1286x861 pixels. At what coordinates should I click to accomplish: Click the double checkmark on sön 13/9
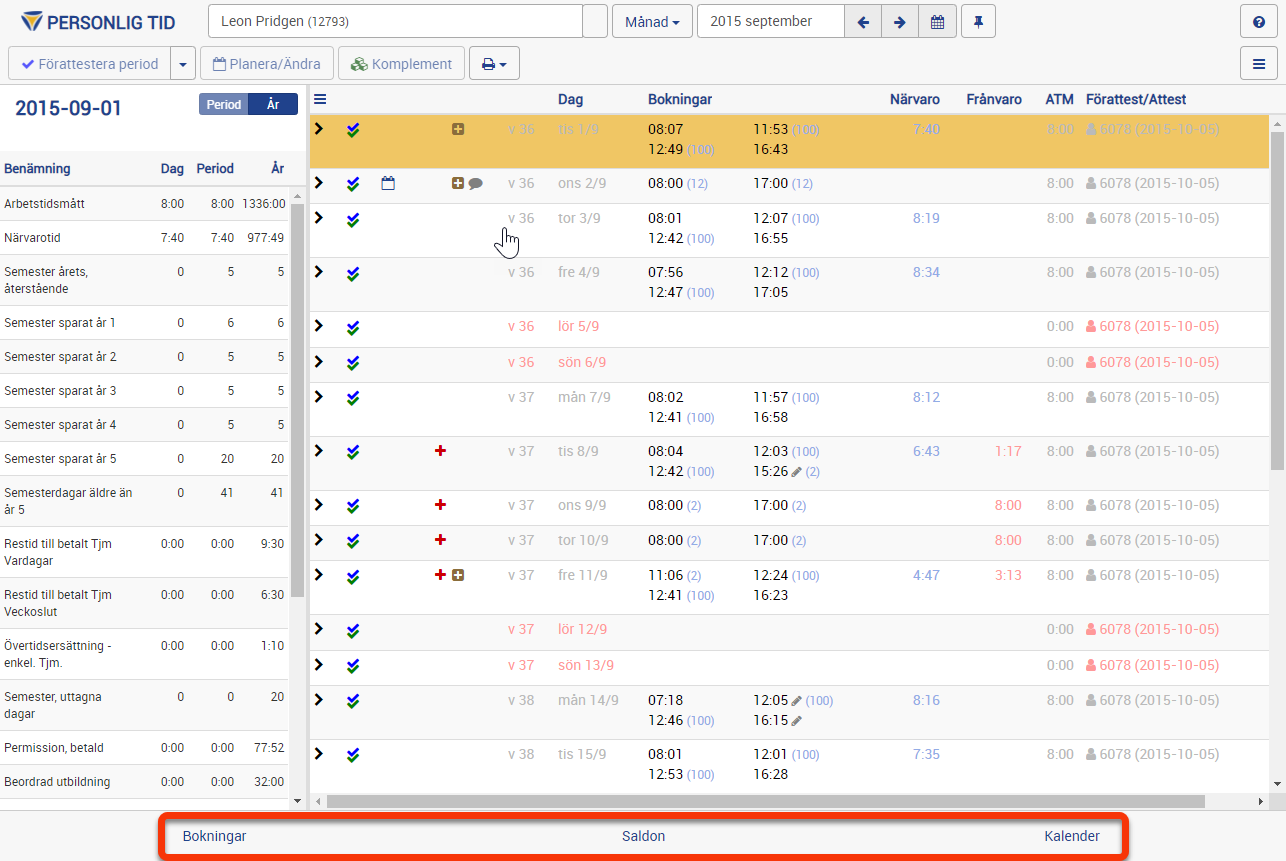353,666
